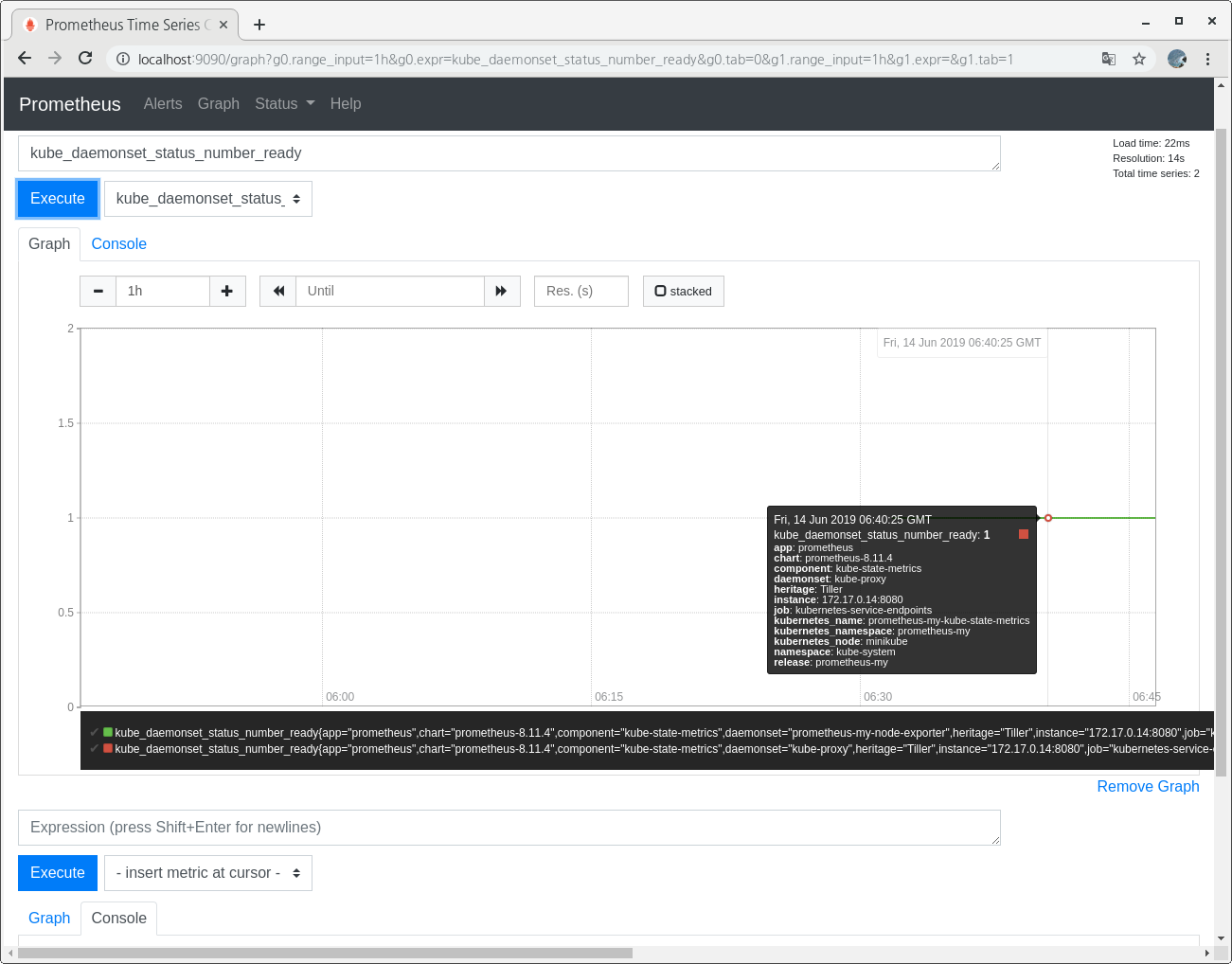Image resolution: width=1232 pixels, height=964 pixels.
Task: Open the Alerts page
Action: coord(163,104)
